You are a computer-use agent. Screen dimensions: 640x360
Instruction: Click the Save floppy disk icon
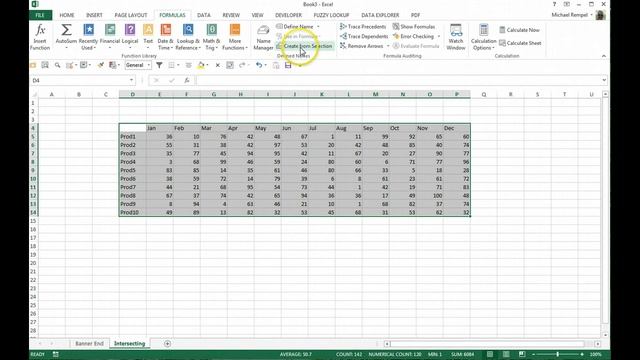tap(288, 65)
